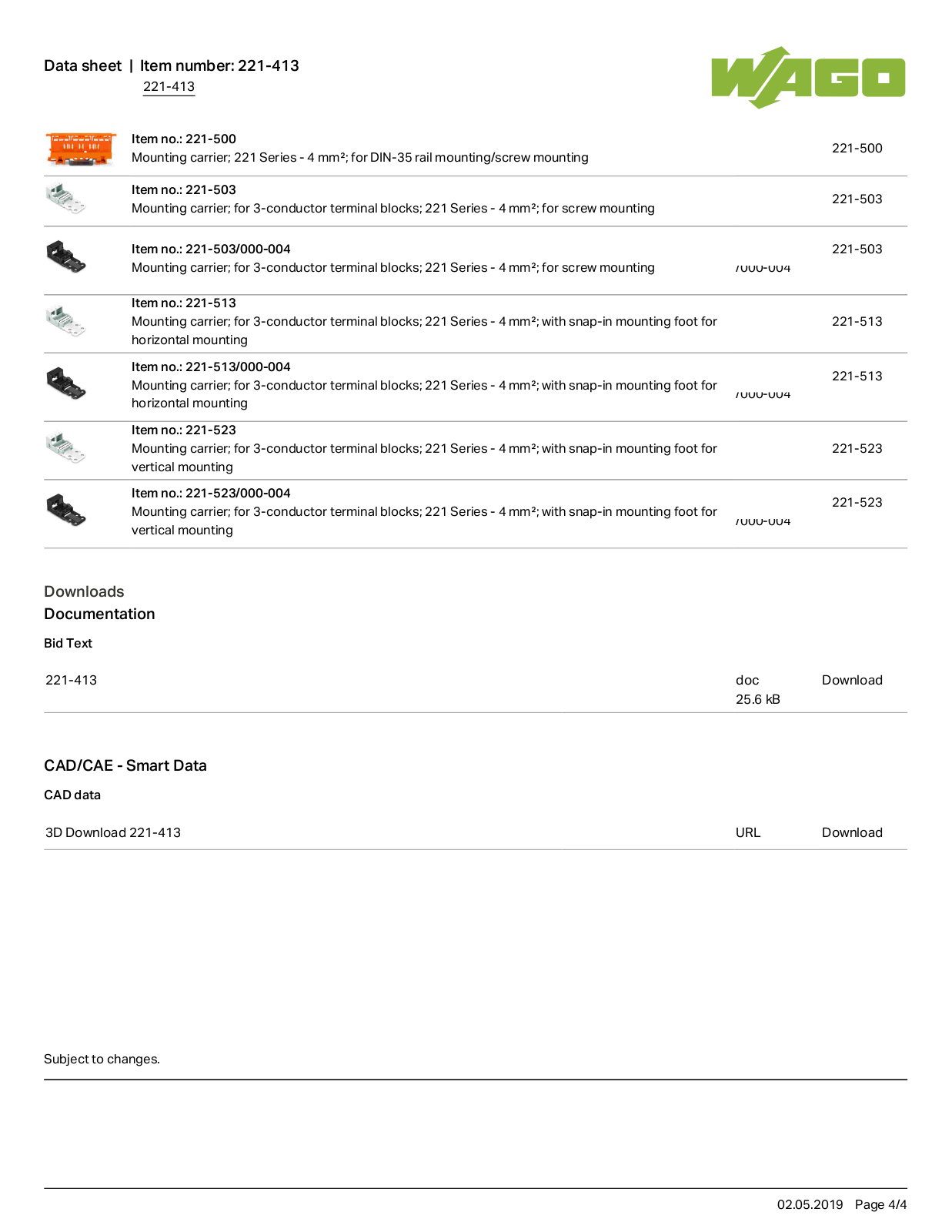Open the 221-513 link beside the white horizontal carrier
This screenshot has width=952, height=1232.
coord(857,321)
